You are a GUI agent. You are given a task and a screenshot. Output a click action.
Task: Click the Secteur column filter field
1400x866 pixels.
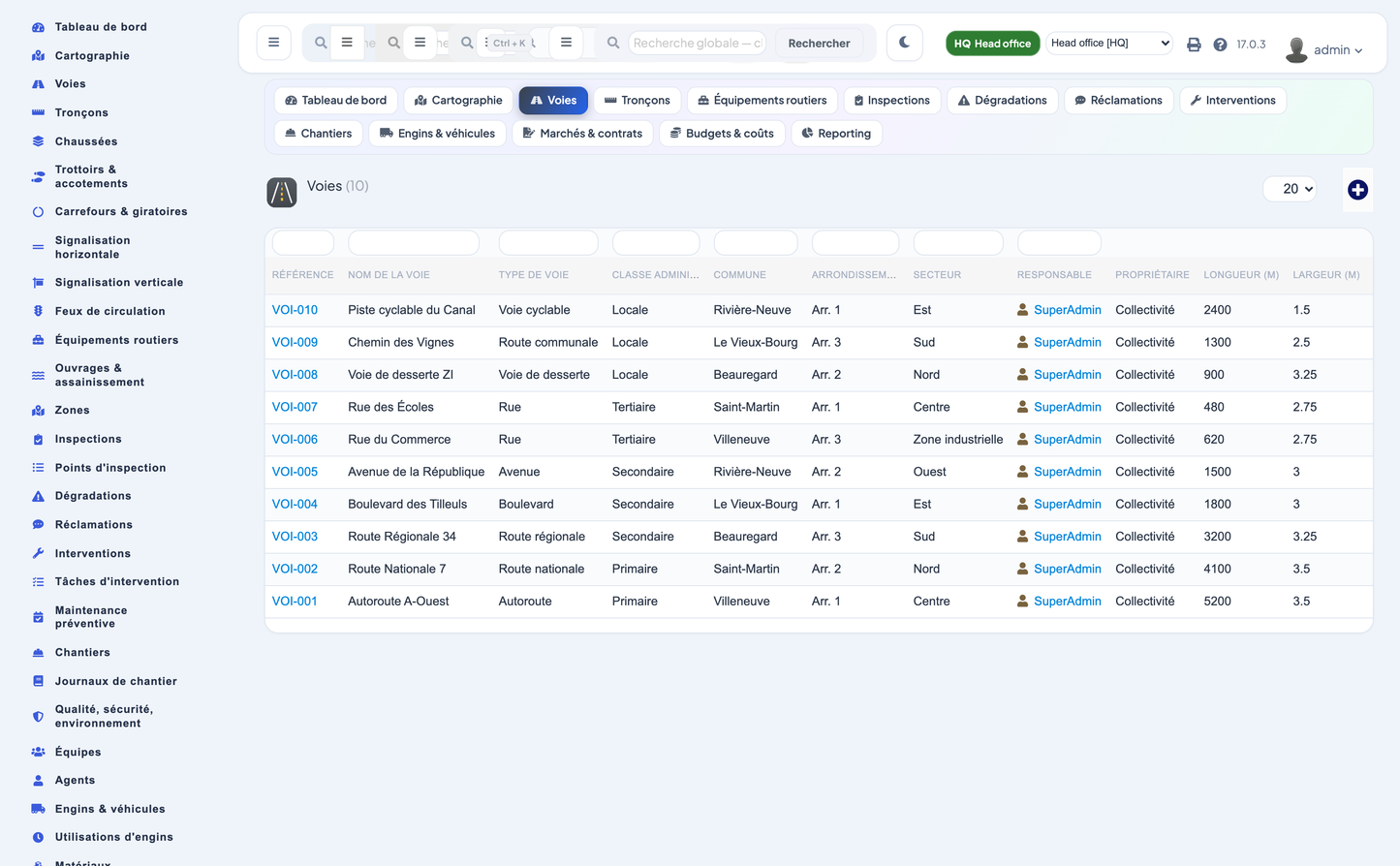point(958,242)
